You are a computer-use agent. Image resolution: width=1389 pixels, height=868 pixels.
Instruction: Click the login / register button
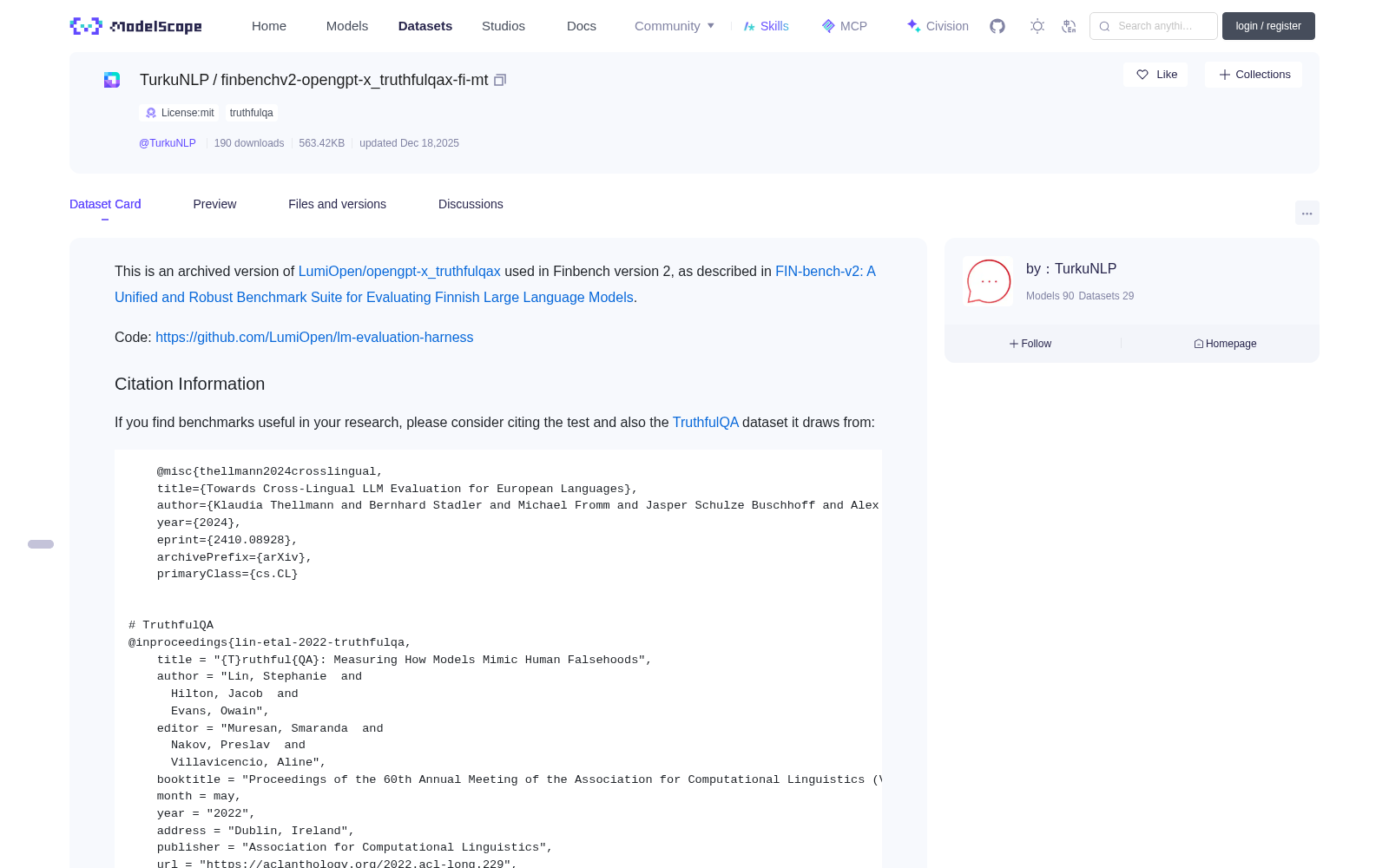click(1268, 26)
